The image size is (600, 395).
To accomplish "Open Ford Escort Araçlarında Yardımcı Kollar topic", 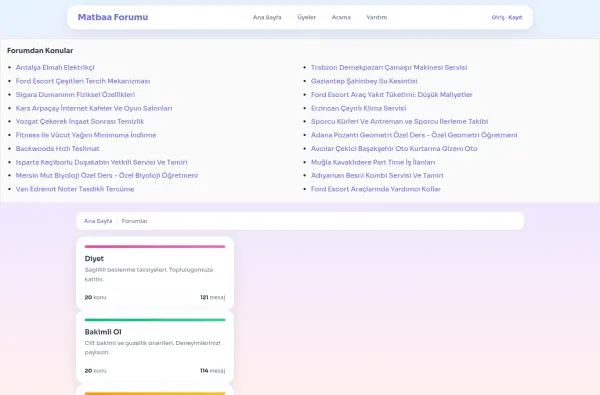I will (376, 189).
